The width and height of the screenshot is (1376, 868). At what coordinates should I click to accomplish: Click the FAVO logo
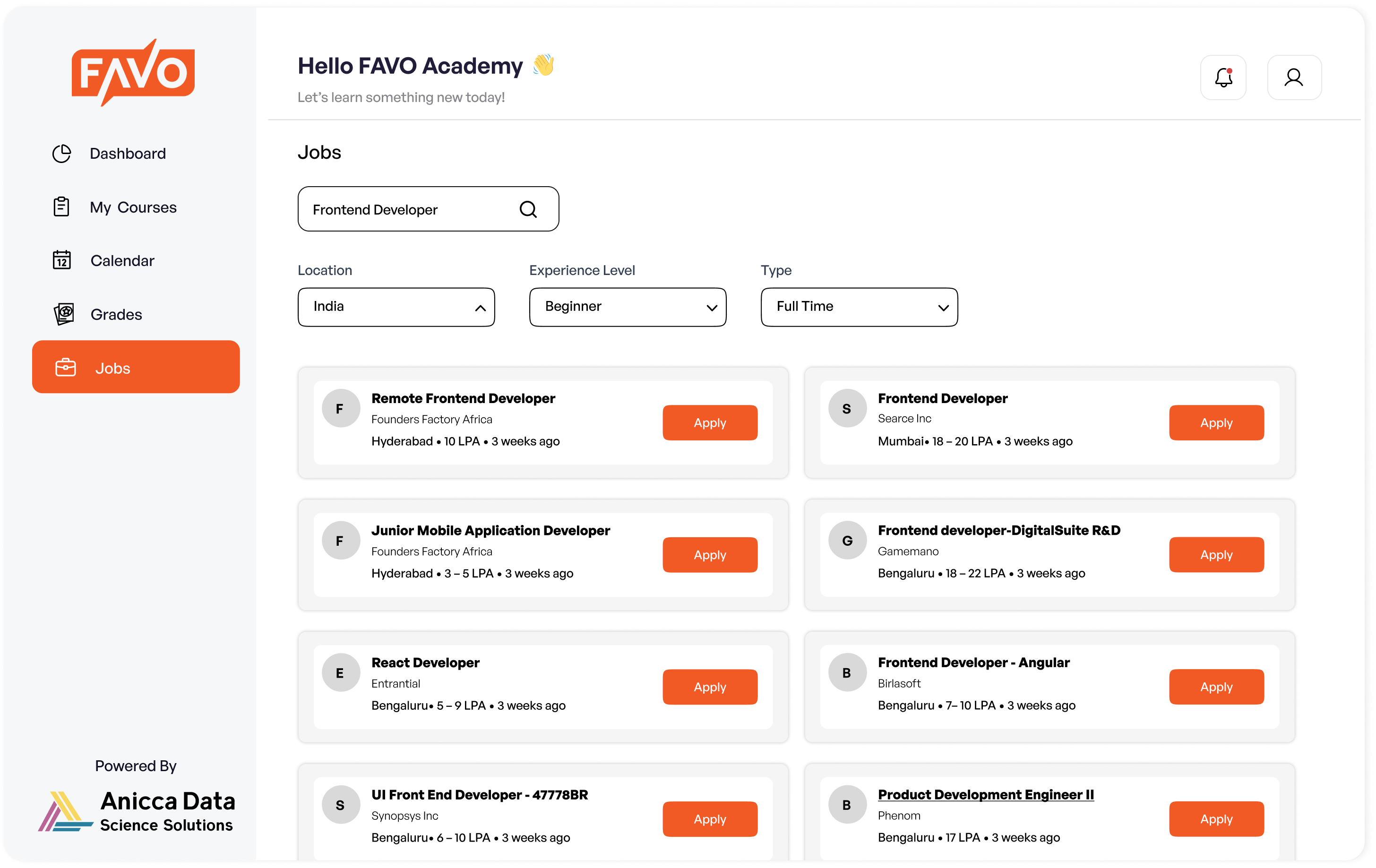coord(133,73)
